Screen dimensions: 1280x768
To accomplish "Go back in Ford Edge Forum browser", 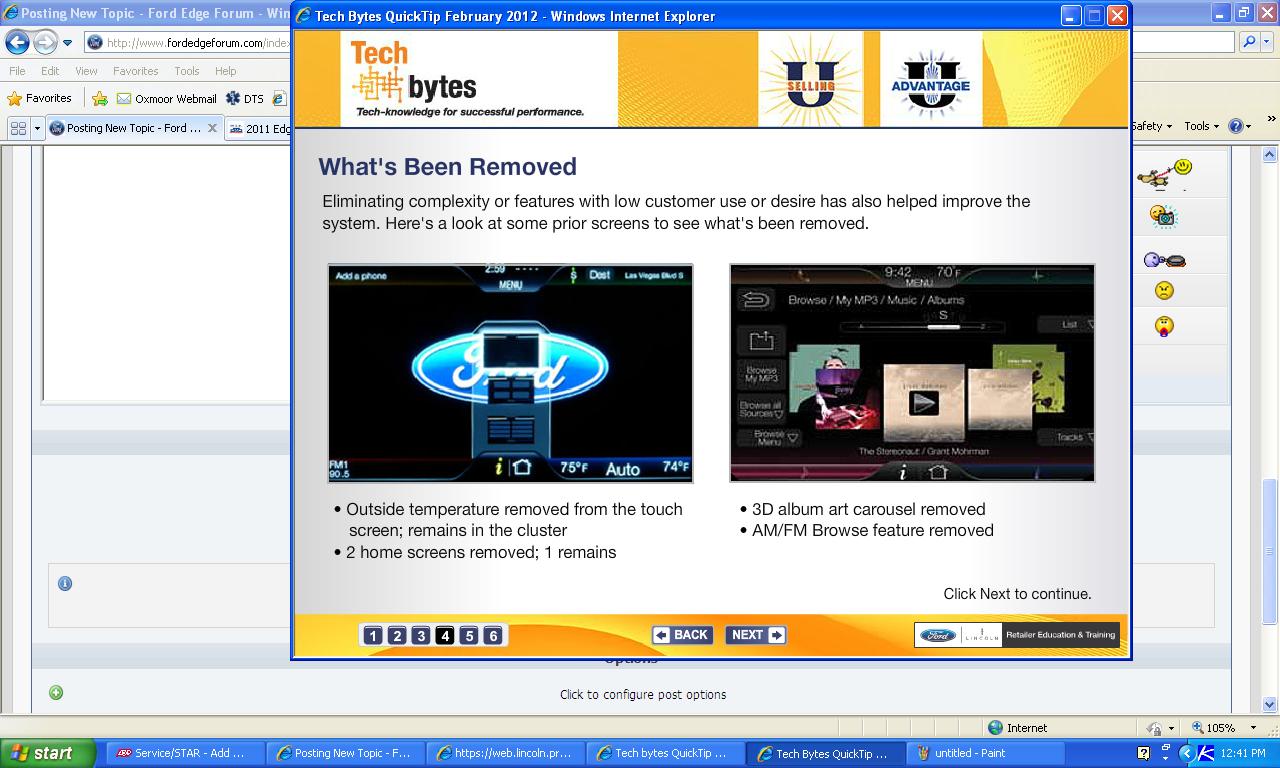I will click(x=17, y=42).
